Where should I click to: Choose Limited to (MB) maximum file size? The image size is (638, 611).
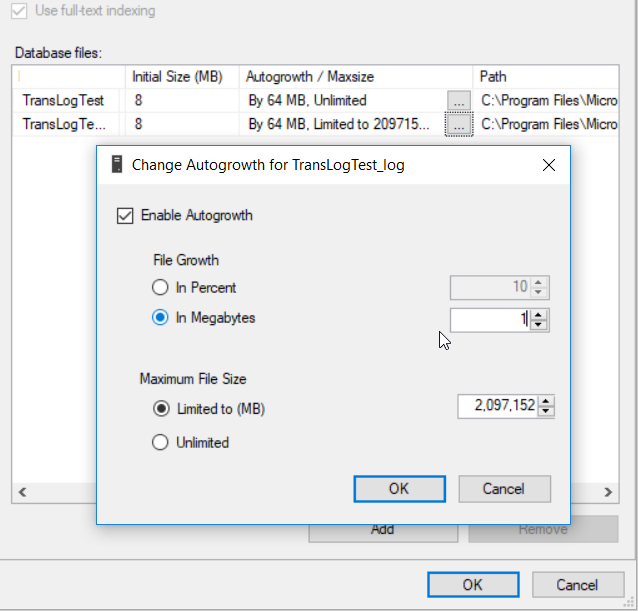coord(160,409)
